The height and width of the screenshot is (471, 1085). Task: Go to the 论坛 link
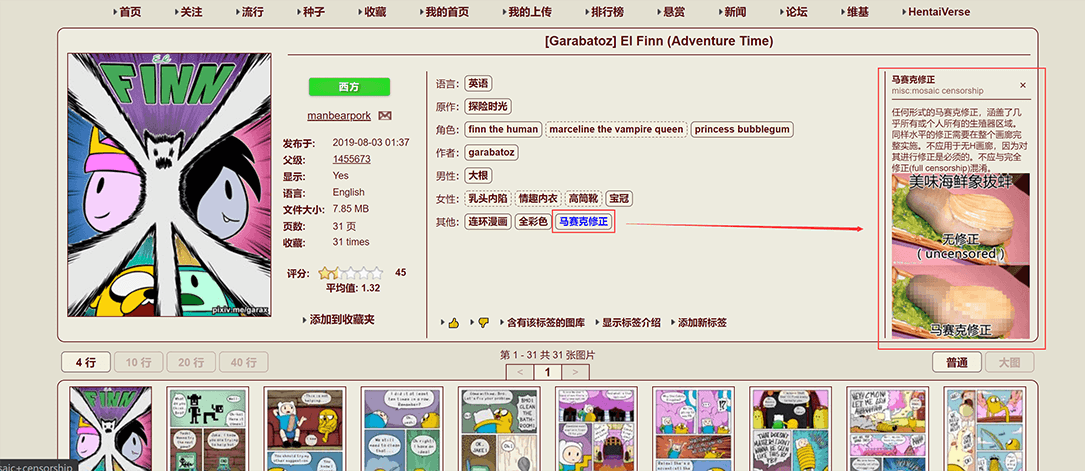pyautogui.click(x=796, y=12)
